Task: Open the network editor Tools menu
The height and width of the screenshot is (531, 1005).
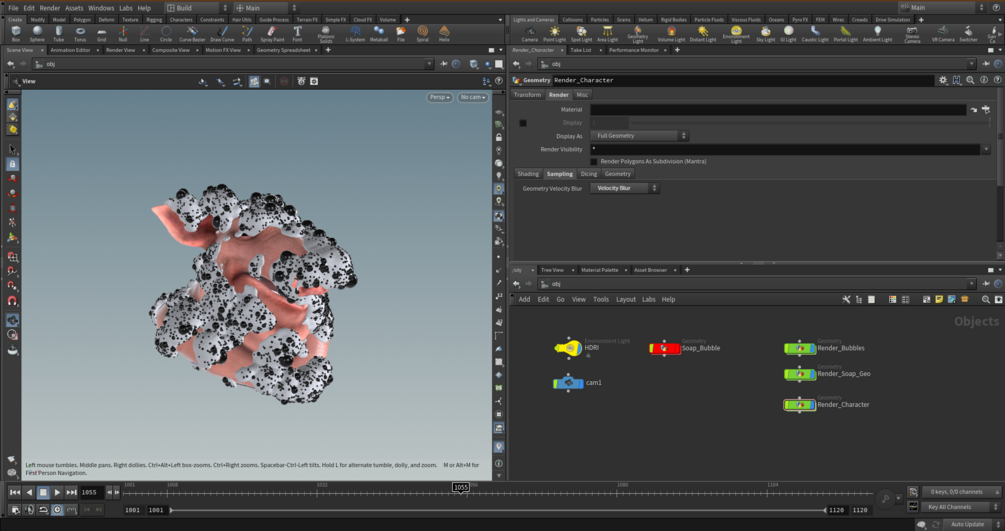Action: click(601, 299)
